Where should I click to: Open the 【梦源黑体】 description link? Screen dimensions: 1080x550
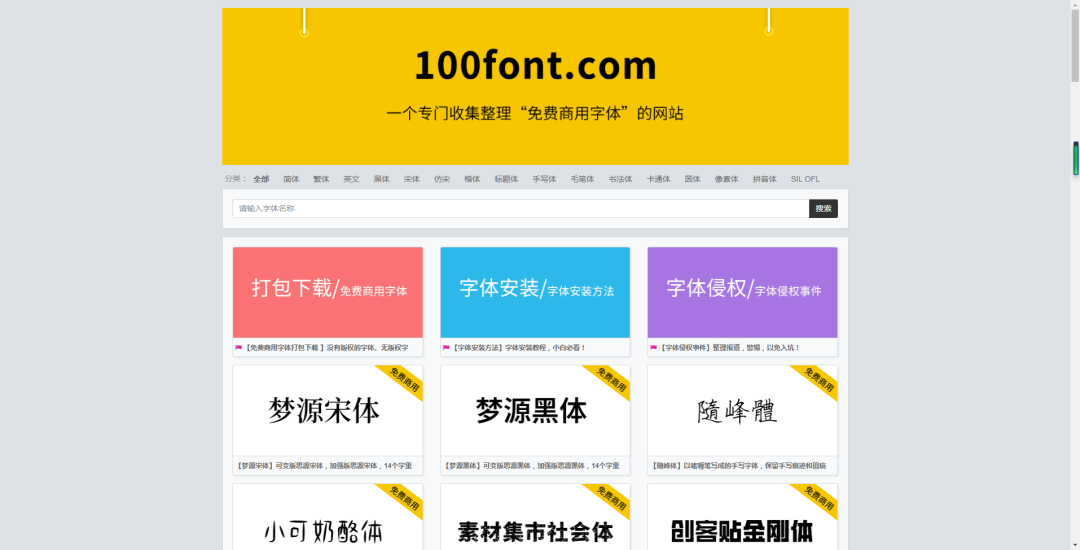click(x=532, y=466)
